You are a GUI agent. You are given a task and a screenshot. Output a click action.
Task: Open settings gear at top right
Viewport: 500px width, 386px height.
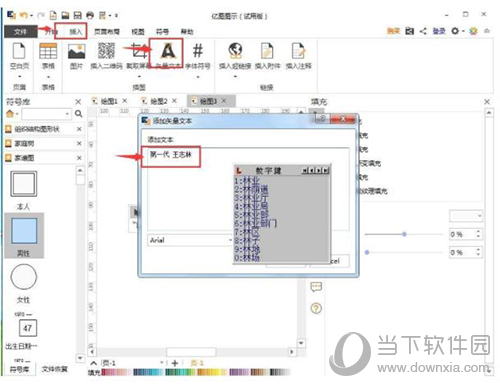coord(455,31)
